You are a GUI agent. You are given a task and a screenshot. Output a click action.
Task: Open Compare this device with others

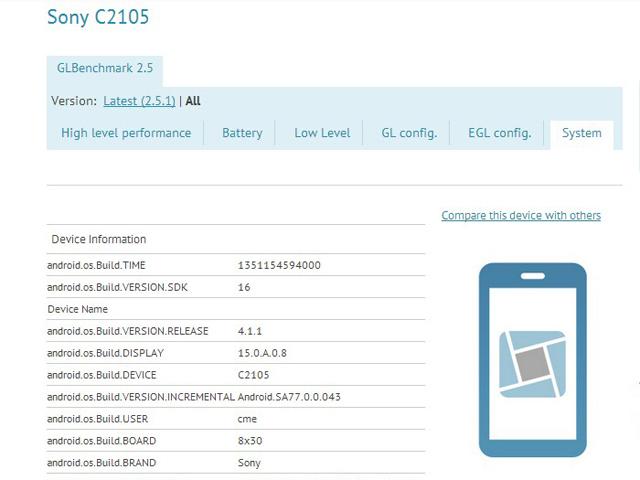click(x=521, y=215)
